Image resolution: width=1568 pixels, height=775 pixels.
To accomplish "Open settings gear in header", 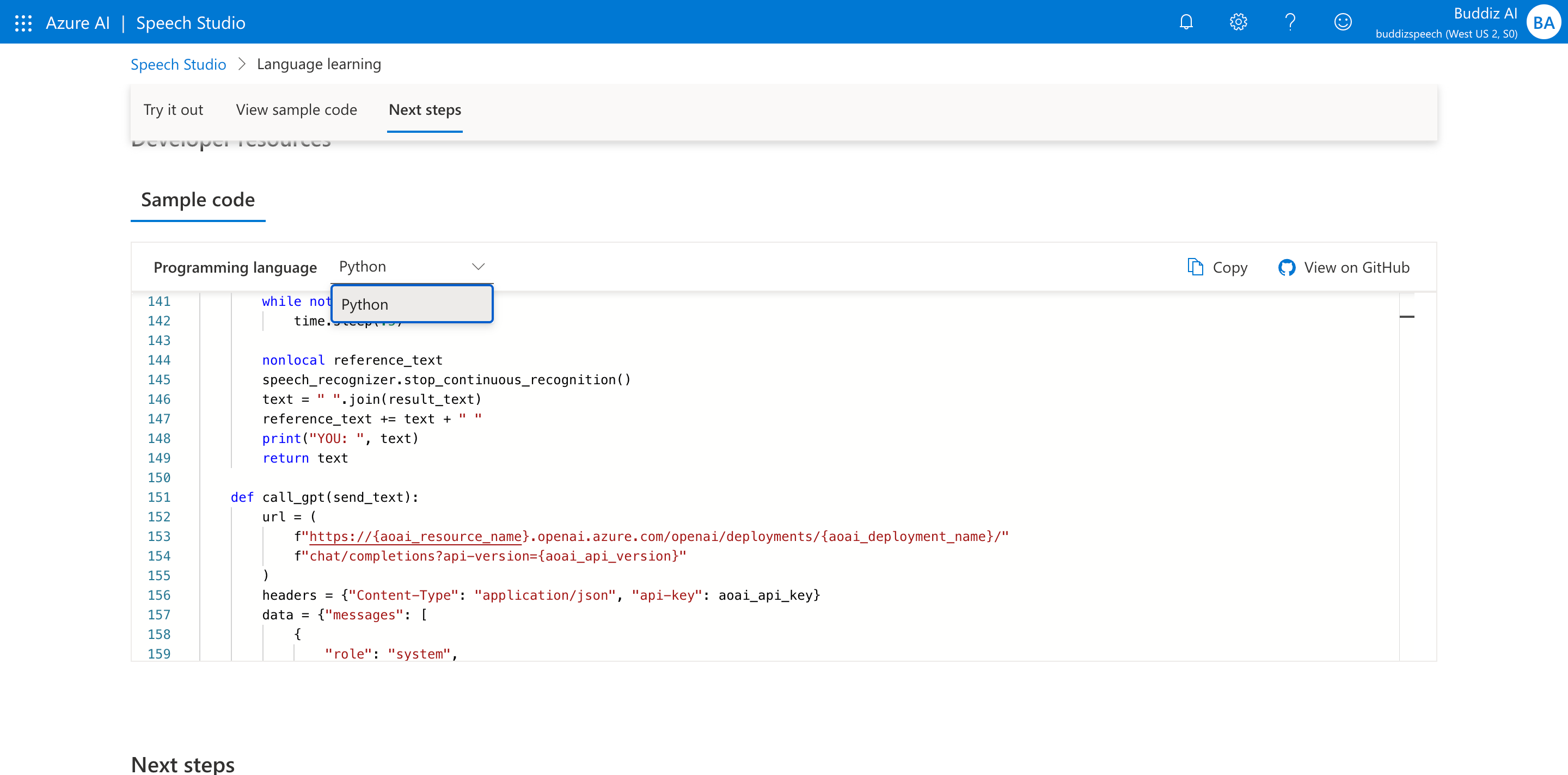I will (x=1238, y=22).
